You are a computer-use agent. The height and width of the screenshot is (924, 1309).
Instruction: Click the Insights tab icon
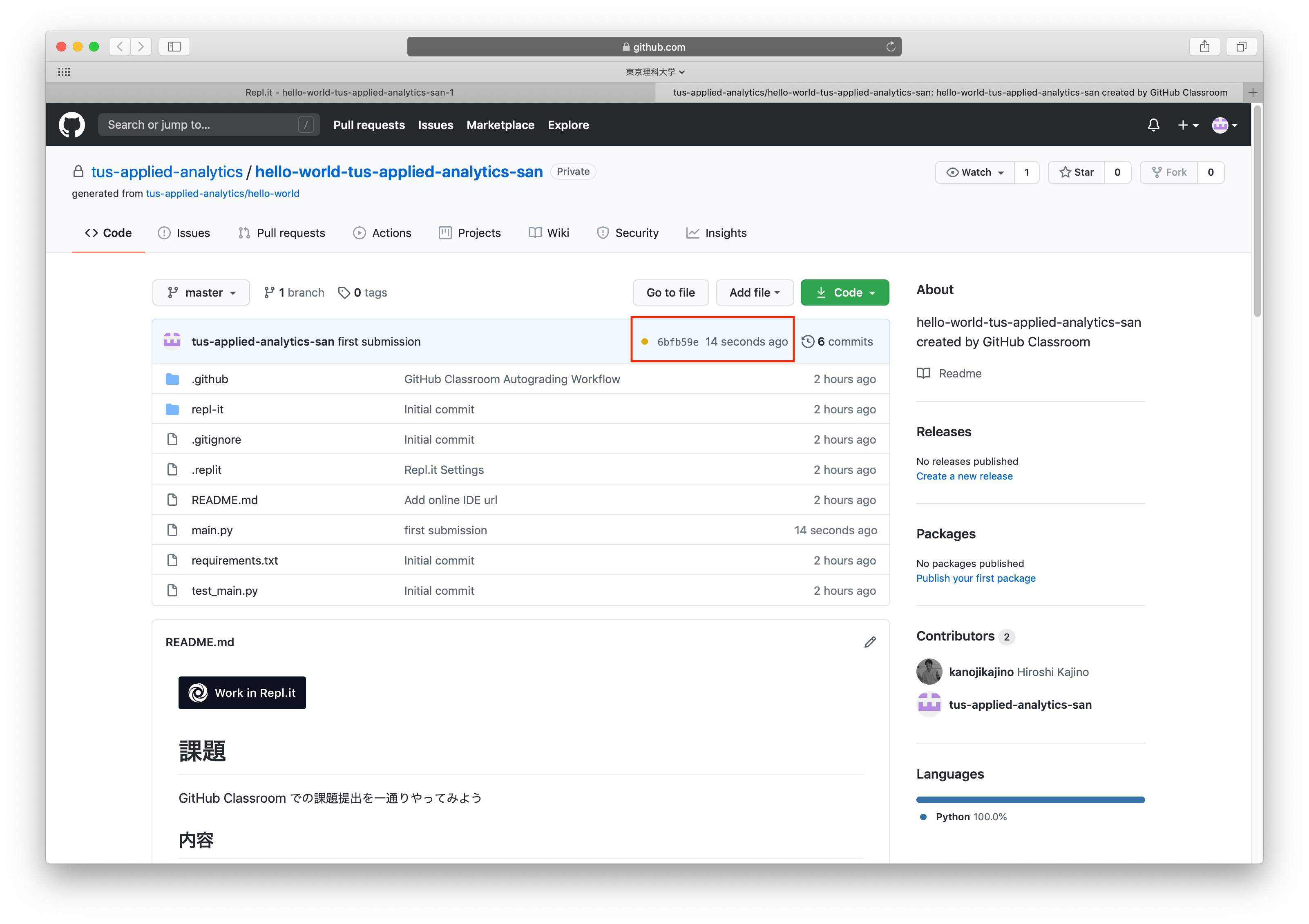pos(693,232)
